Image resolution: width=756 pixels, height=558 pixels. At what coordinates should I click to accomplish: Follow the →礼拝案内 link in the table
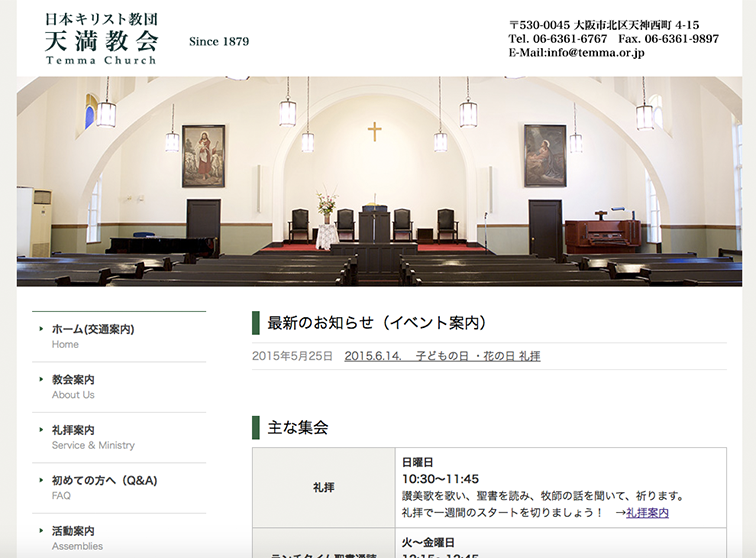(647, 512)
